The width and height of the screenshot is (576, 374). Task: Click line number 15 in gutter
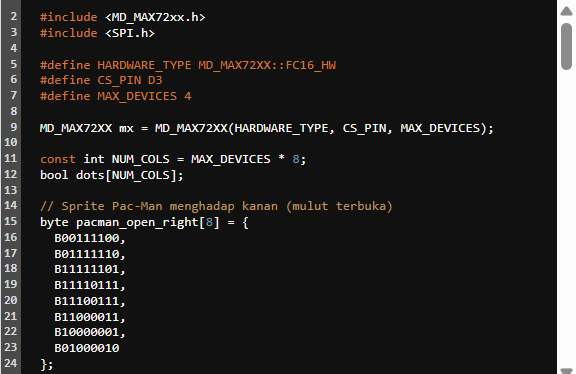coord(11,221)
